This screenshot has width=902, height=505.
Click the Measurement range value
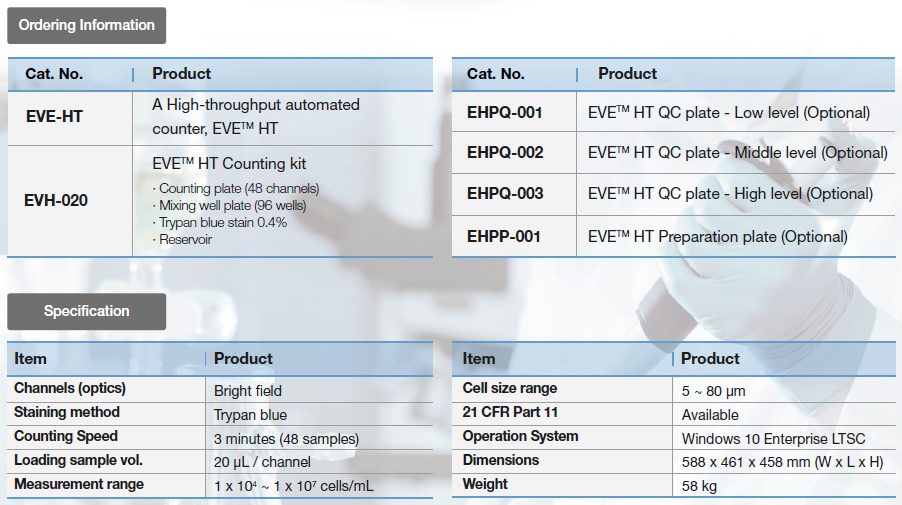pyautogui.click(x=294, y=487)
